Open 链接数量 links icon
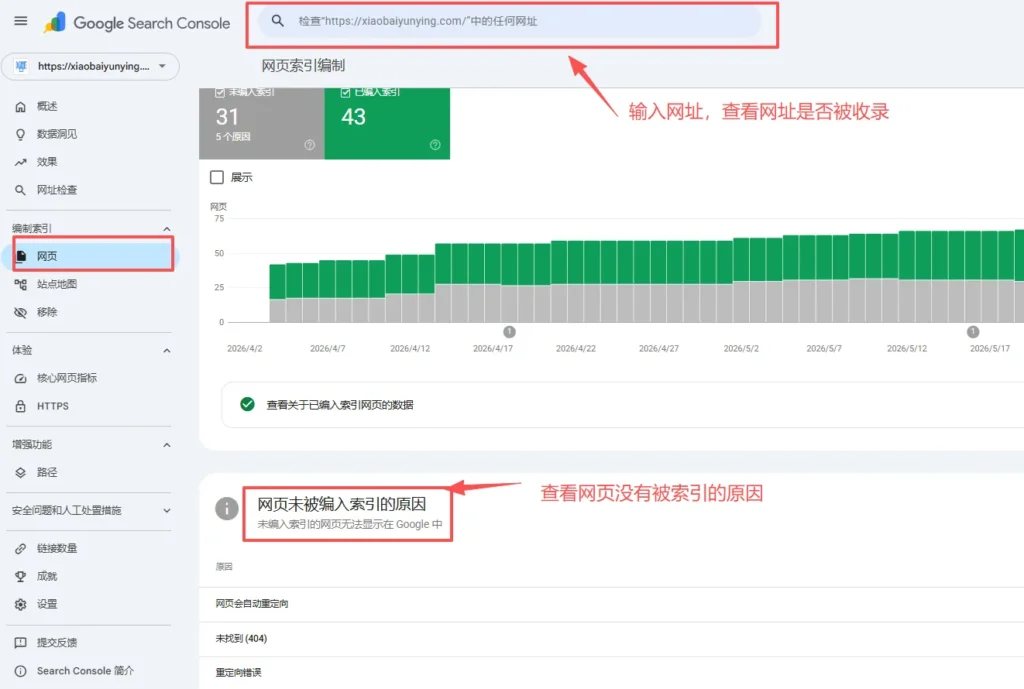Image resolution: width=1024 pixels, height=689 pixels. pyautogui.click(x=20, y=549)
